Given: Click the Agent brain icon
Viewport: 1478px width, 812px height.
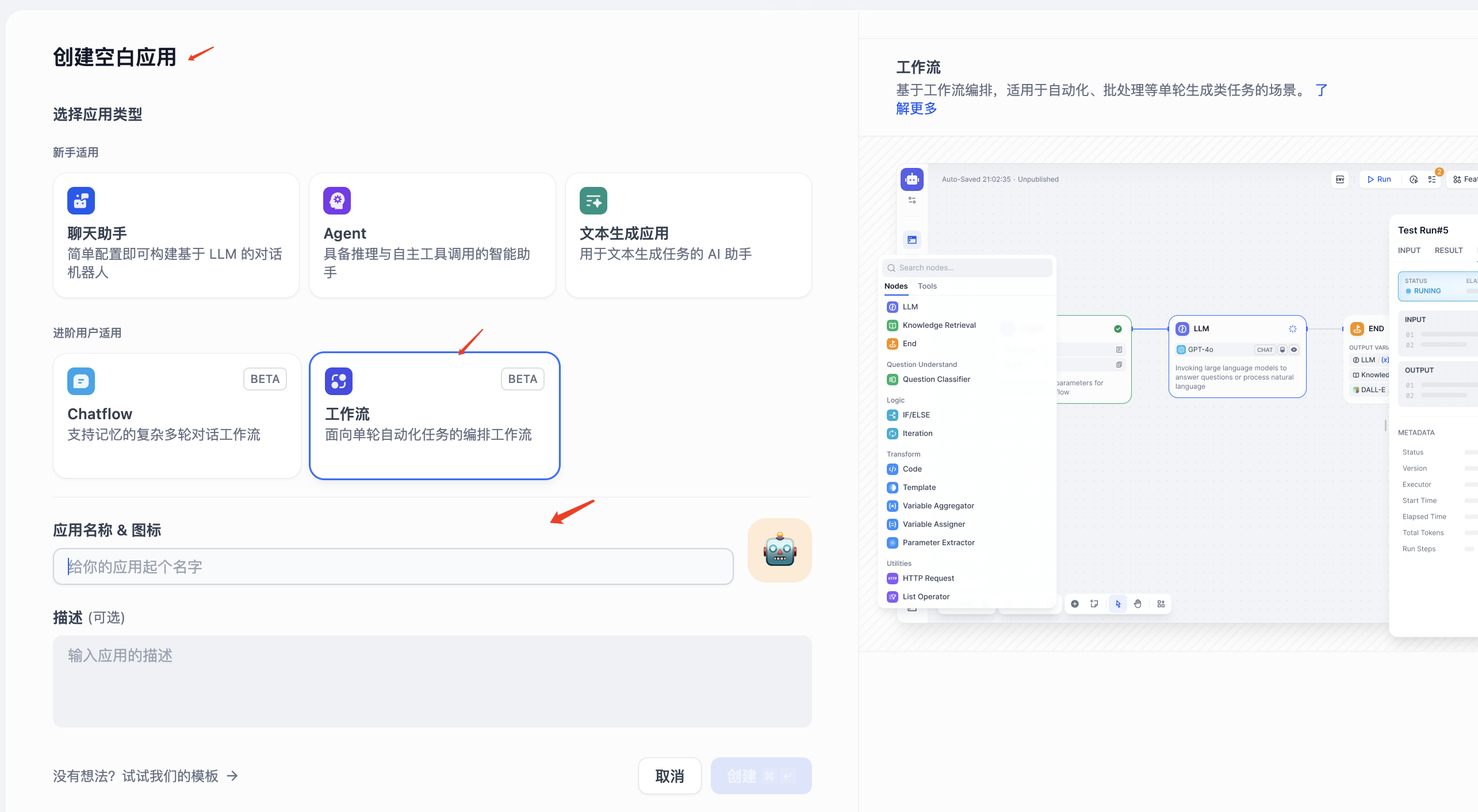Looking at the screenshot, I should pos(337,201).
